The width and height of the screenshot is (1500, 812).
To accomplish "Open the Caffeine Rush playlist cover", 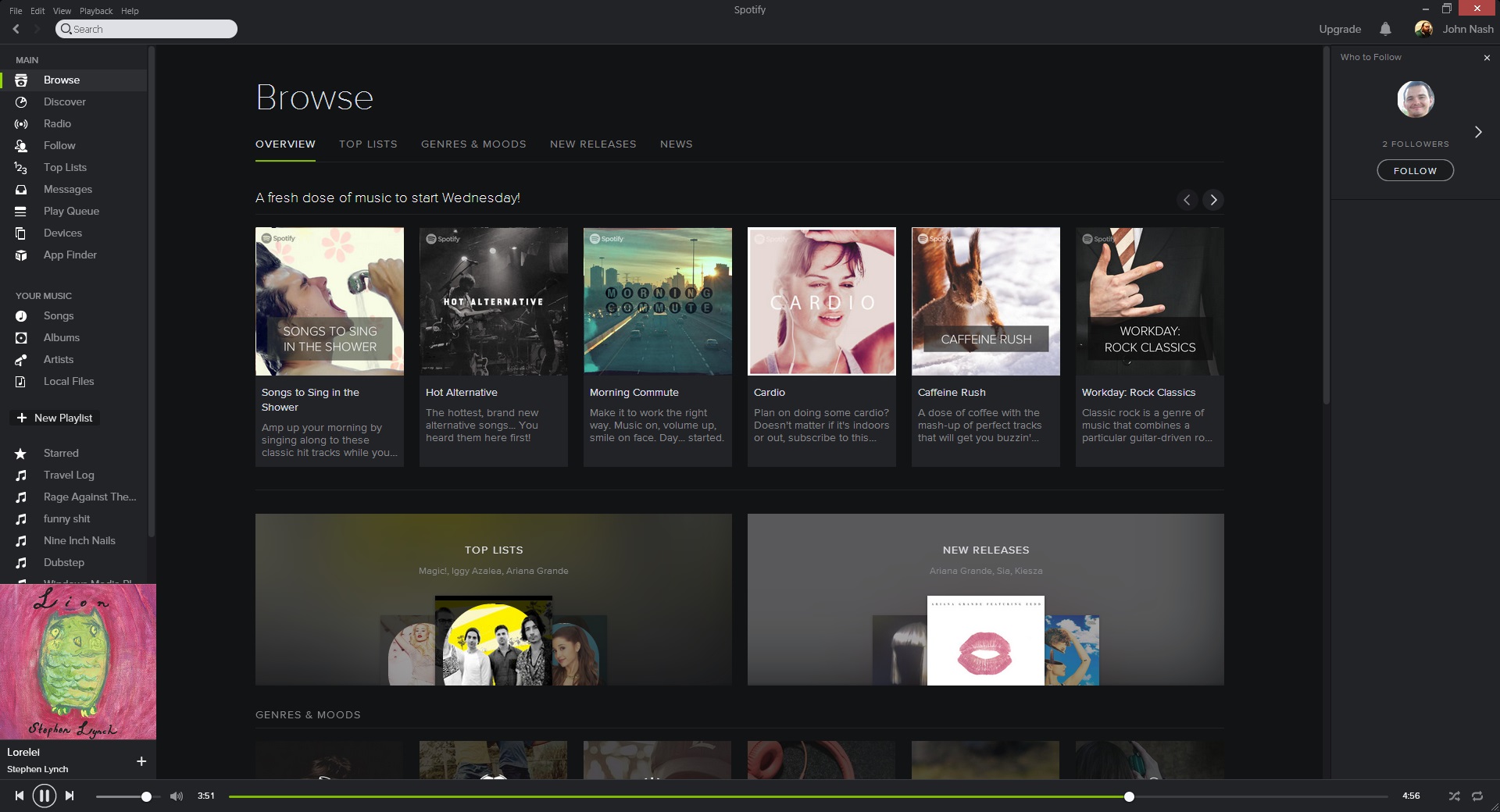I will [x=986, y=301].
